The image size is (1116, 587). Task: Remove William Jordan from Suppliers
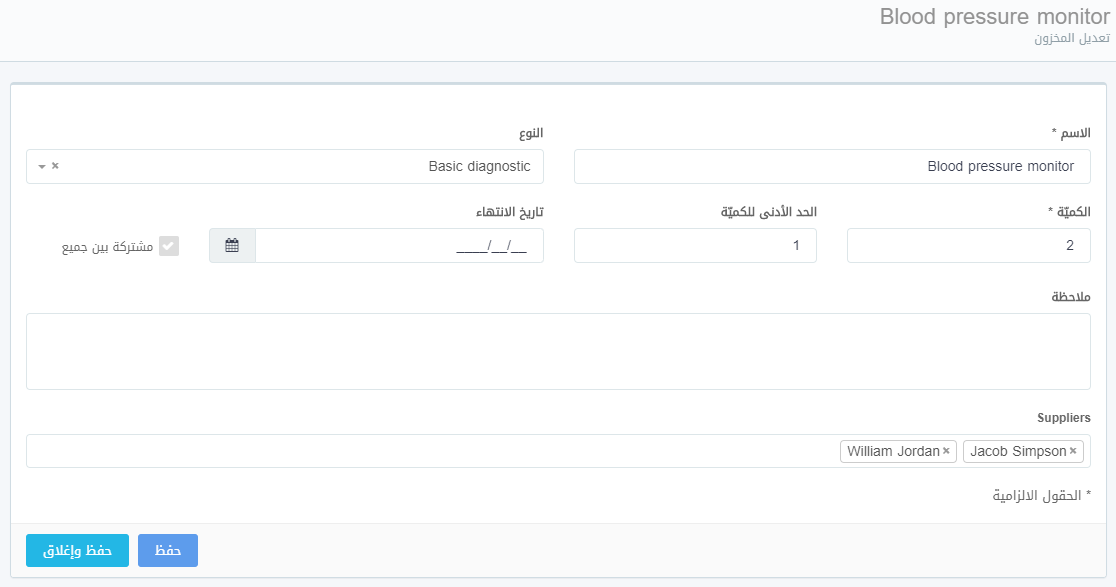coord(946,451)
